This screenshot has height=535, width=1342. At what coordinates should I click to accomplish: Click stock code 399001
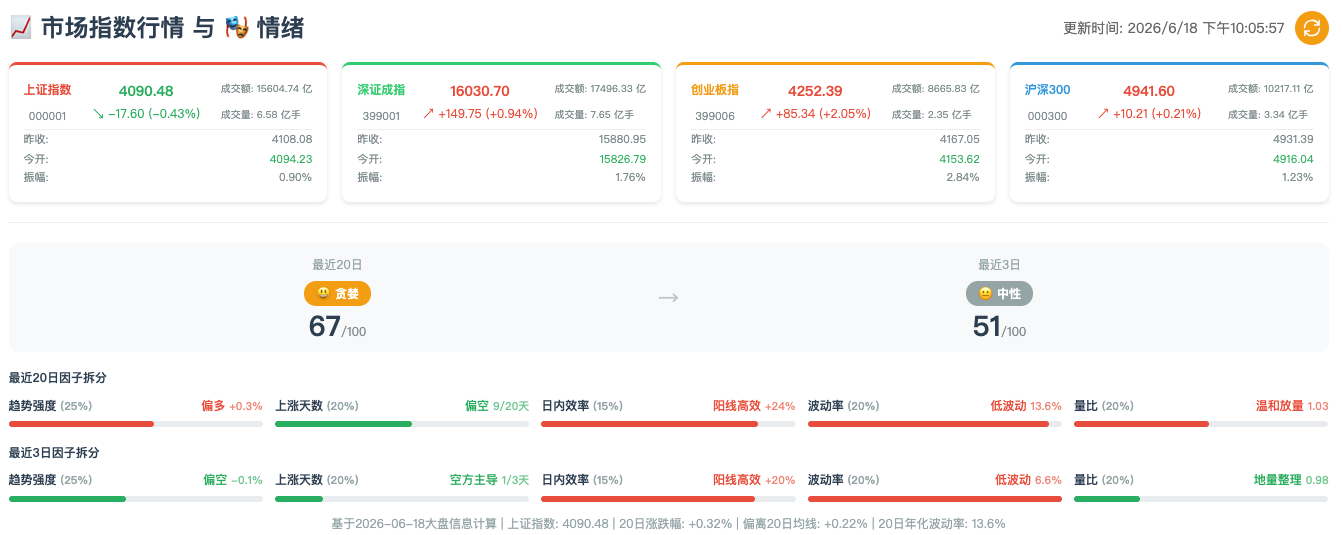pos(381,116)
